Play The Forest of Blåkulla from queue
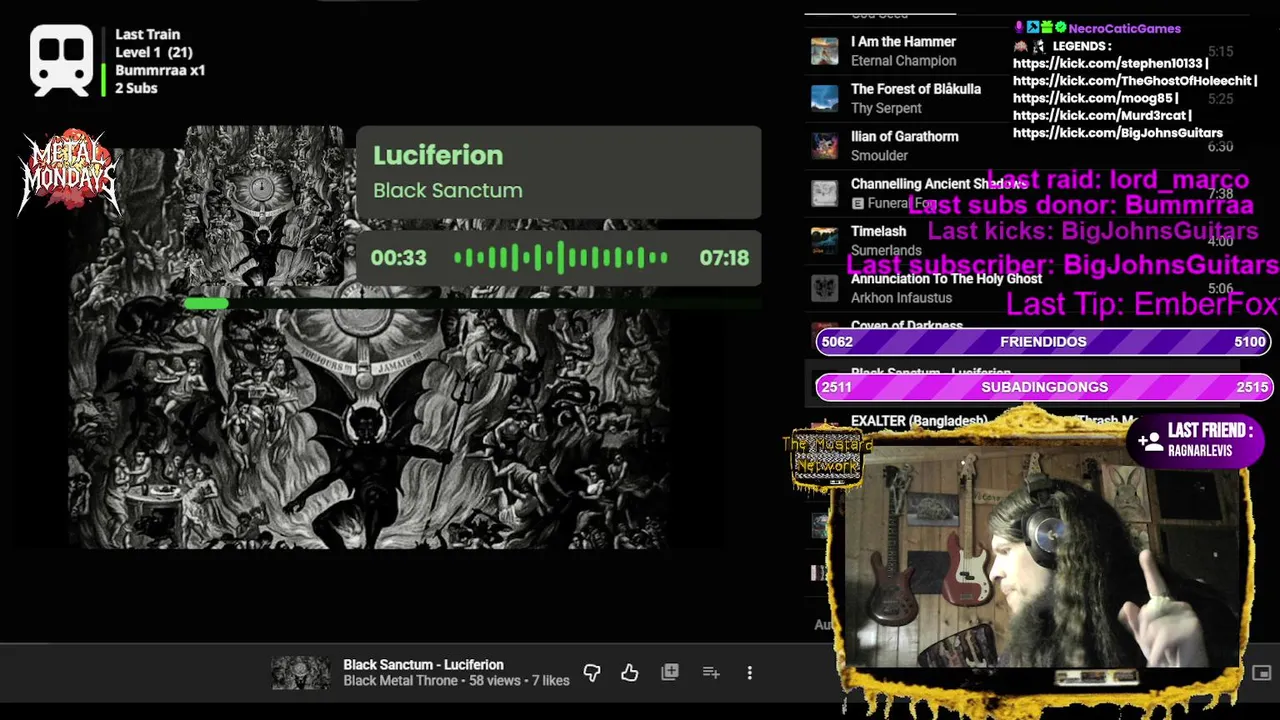Image resolution: width=1280 pixels, height=720 pixels. (x=915, y=89)
